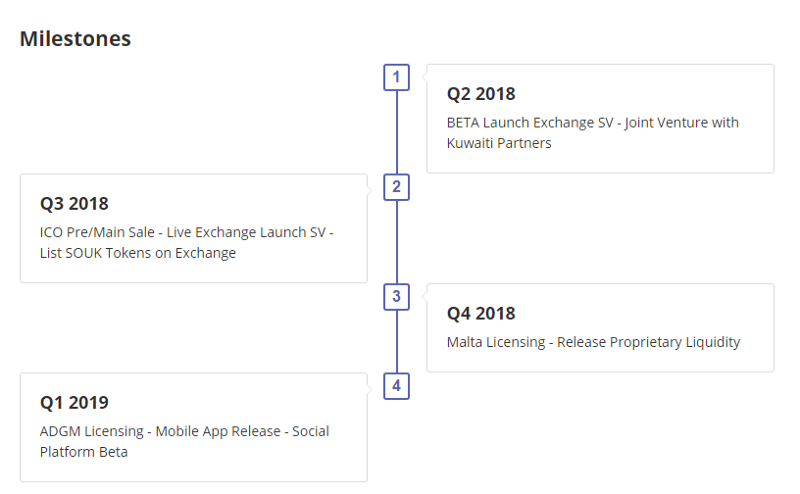Image resolution: width=800 pixels, height=494 pixels.
Task: Click timeline marker number 3
Action: pyautogui.click(x=397, y=296)
